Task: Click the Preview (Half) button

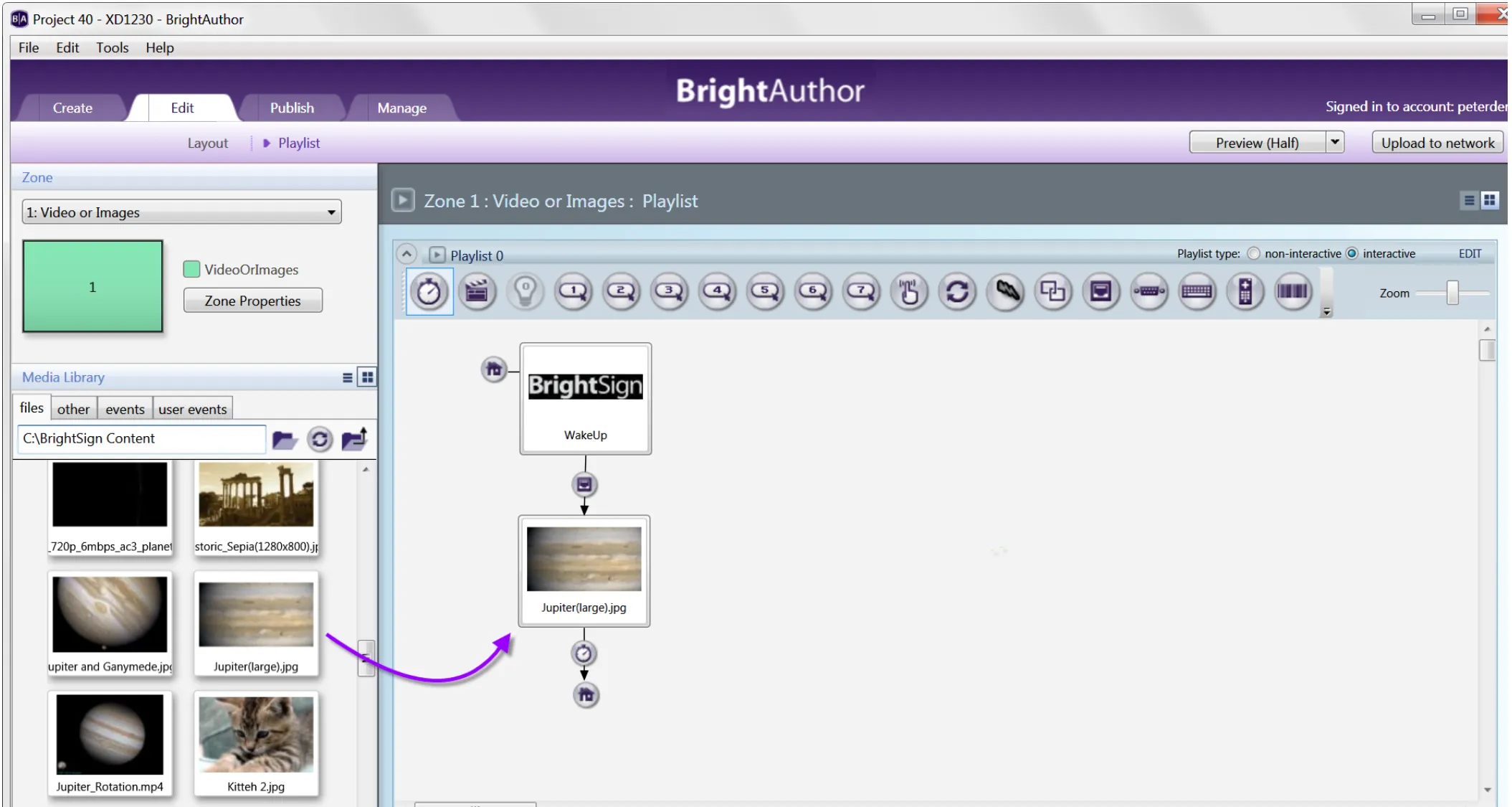Action: point(1257,142)
